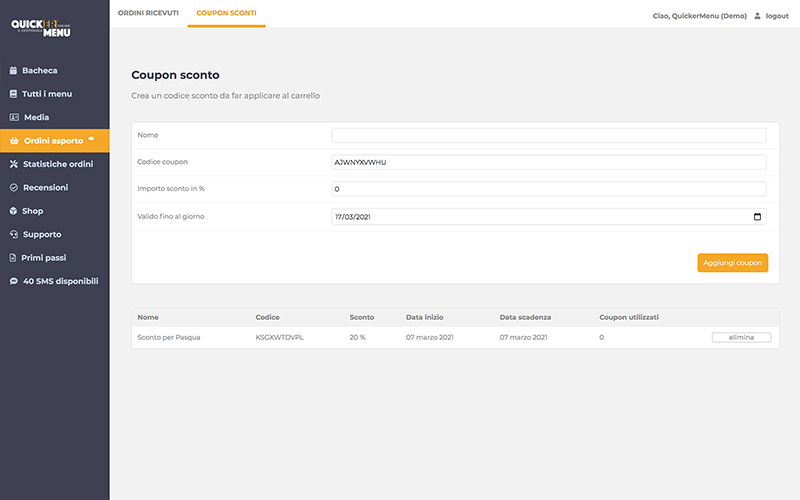The width and height of the screenshot is (800, 500).
Task: Click the Coupon utilizzati column header
Action: click(x=629, y=317)
